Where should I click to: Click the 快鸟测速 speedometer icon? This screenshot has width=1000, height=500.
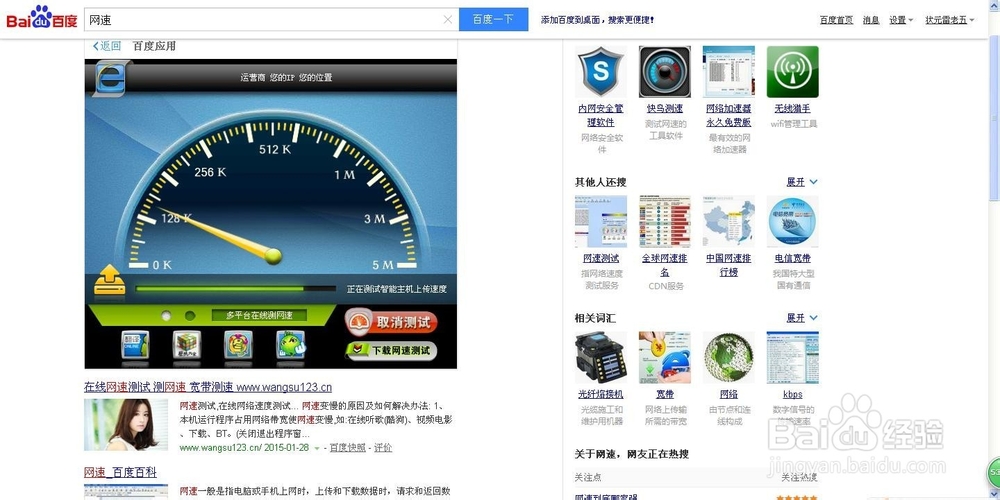[x=665, y=71]
